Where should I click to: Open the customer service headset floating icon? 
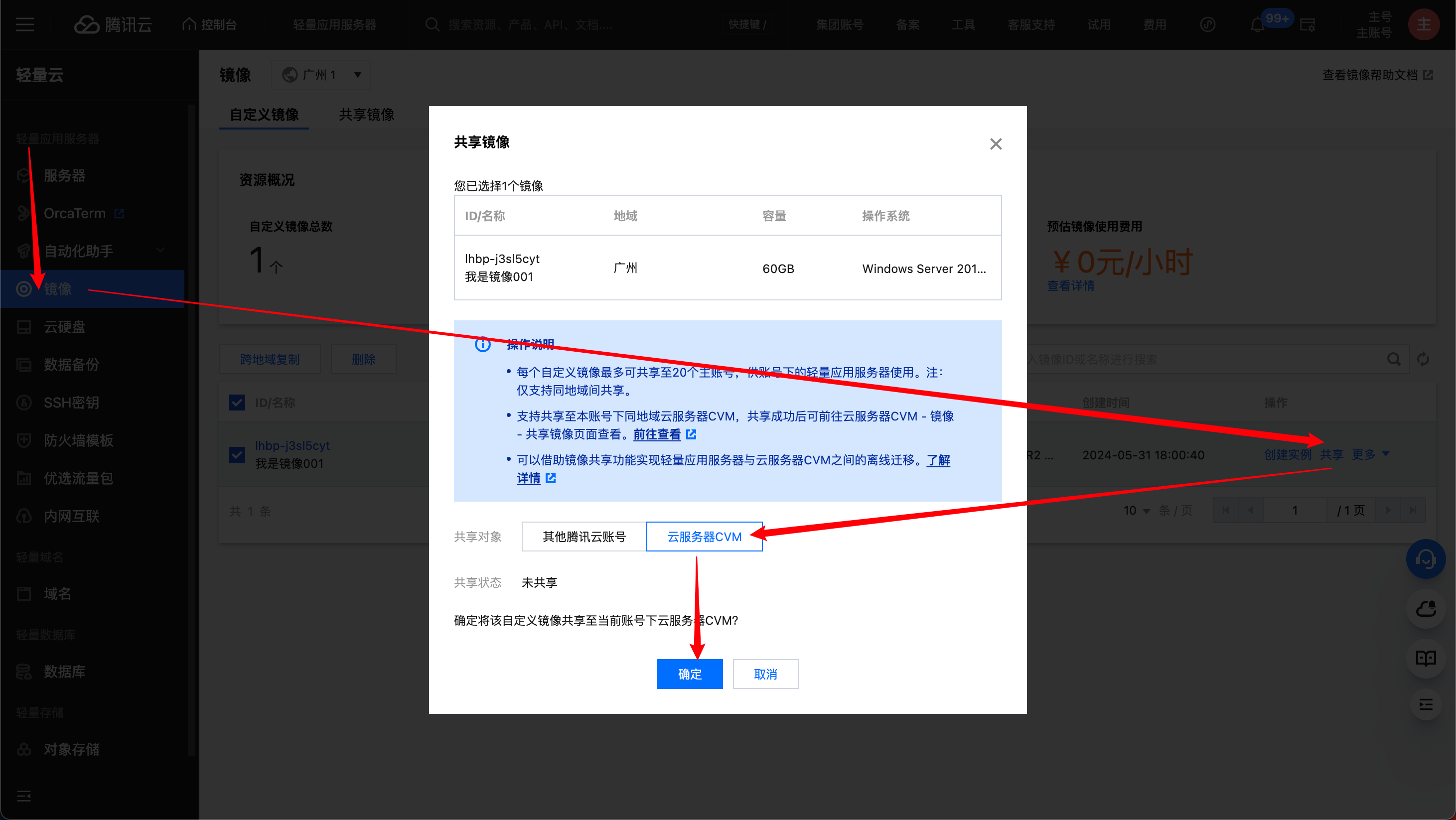(1426, 559)
